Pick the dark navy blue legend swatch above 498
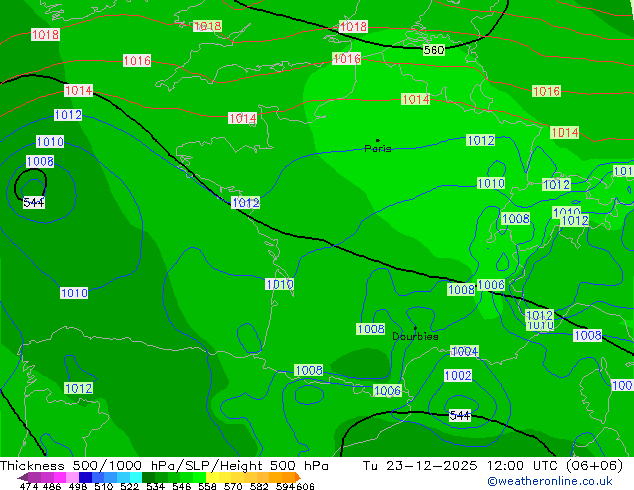This screenshot has width=634, height=490. coord(85,477)
